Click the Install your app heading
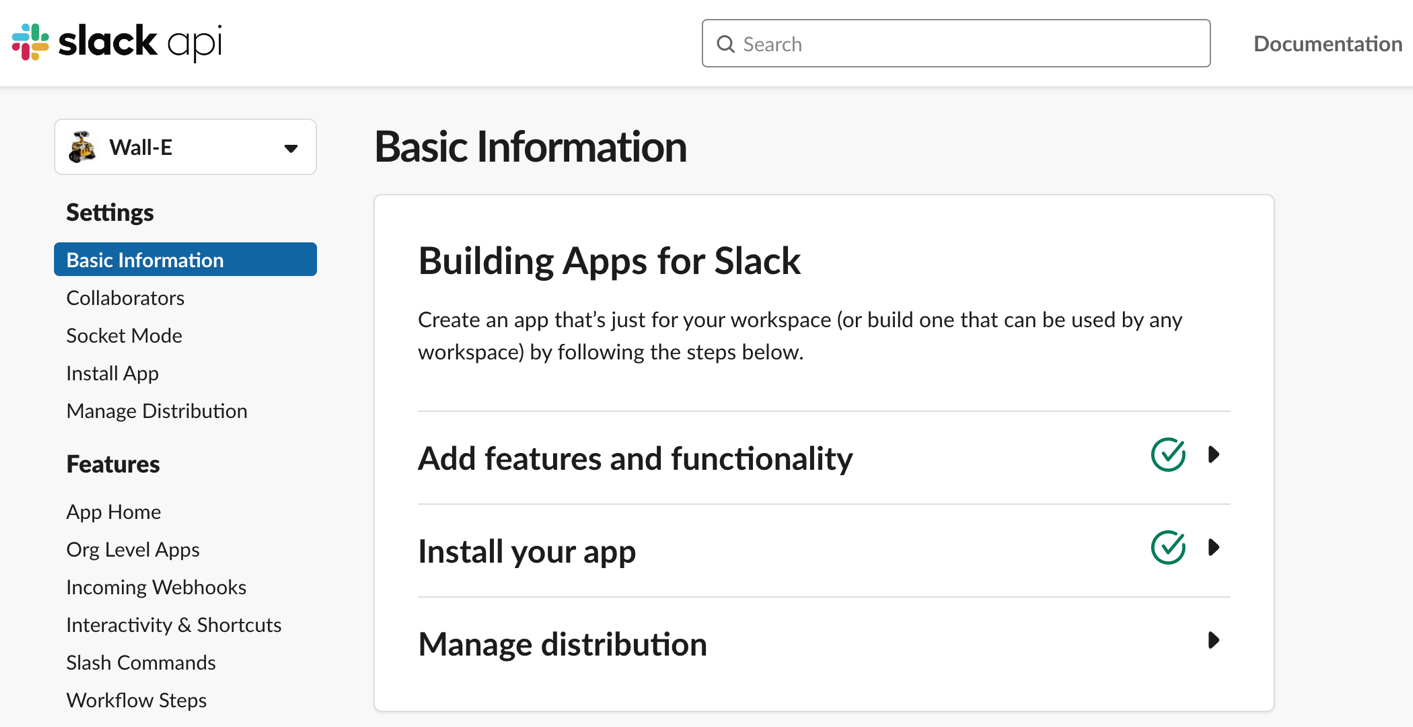This screenshot has width=1413, height=727. tap(527, 551)
